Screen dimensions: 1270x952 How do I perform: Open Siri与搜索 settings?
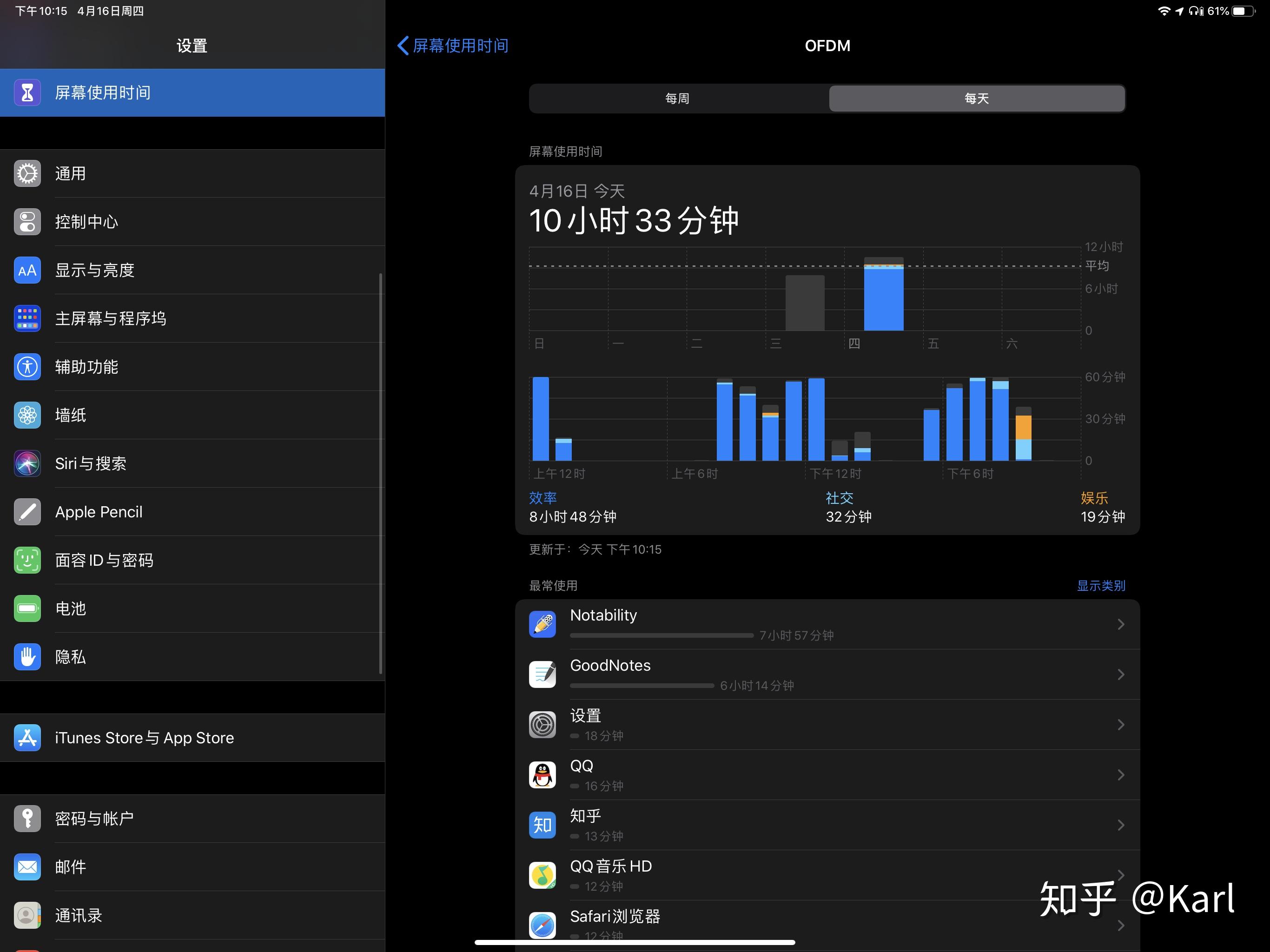coord(192,463)
